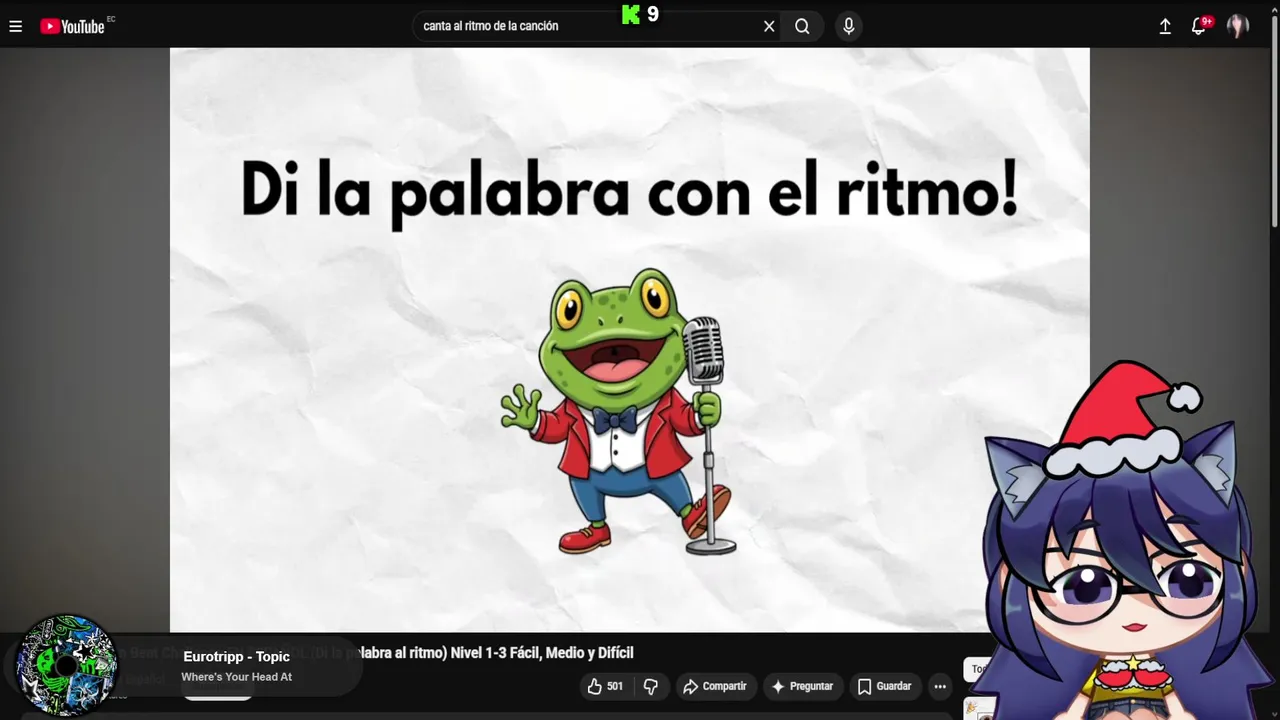Click Guardar to save video

point(884,686)
